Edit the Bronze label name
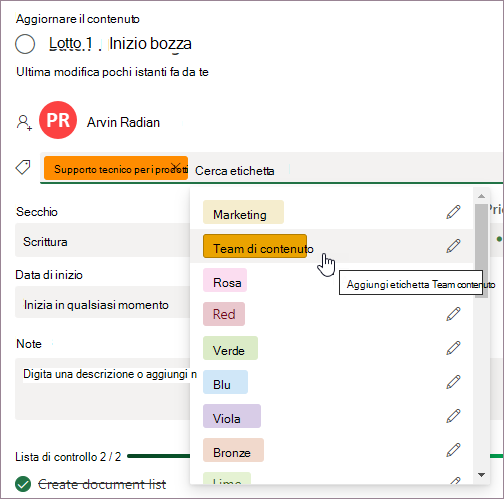504x499 pixels. 453,450
